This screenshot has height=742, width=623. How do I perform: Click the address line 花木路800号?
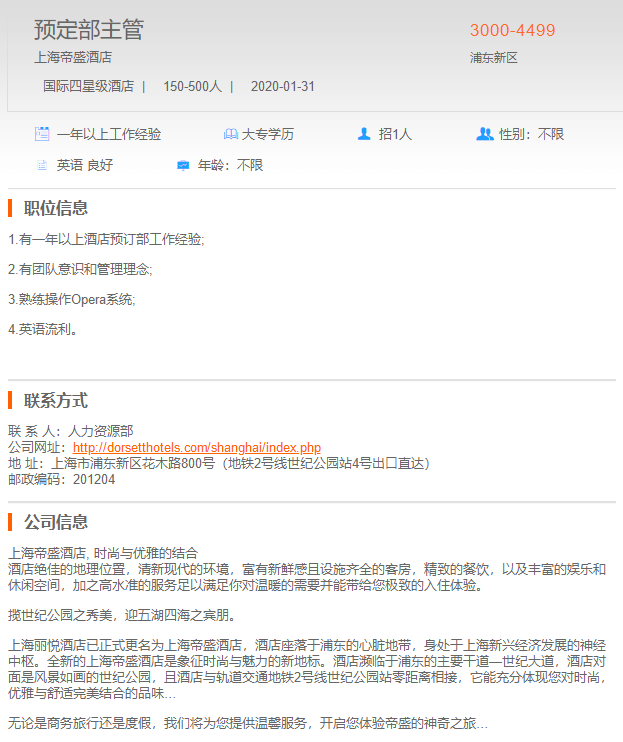pyautogui.click(x=219, y=463)
